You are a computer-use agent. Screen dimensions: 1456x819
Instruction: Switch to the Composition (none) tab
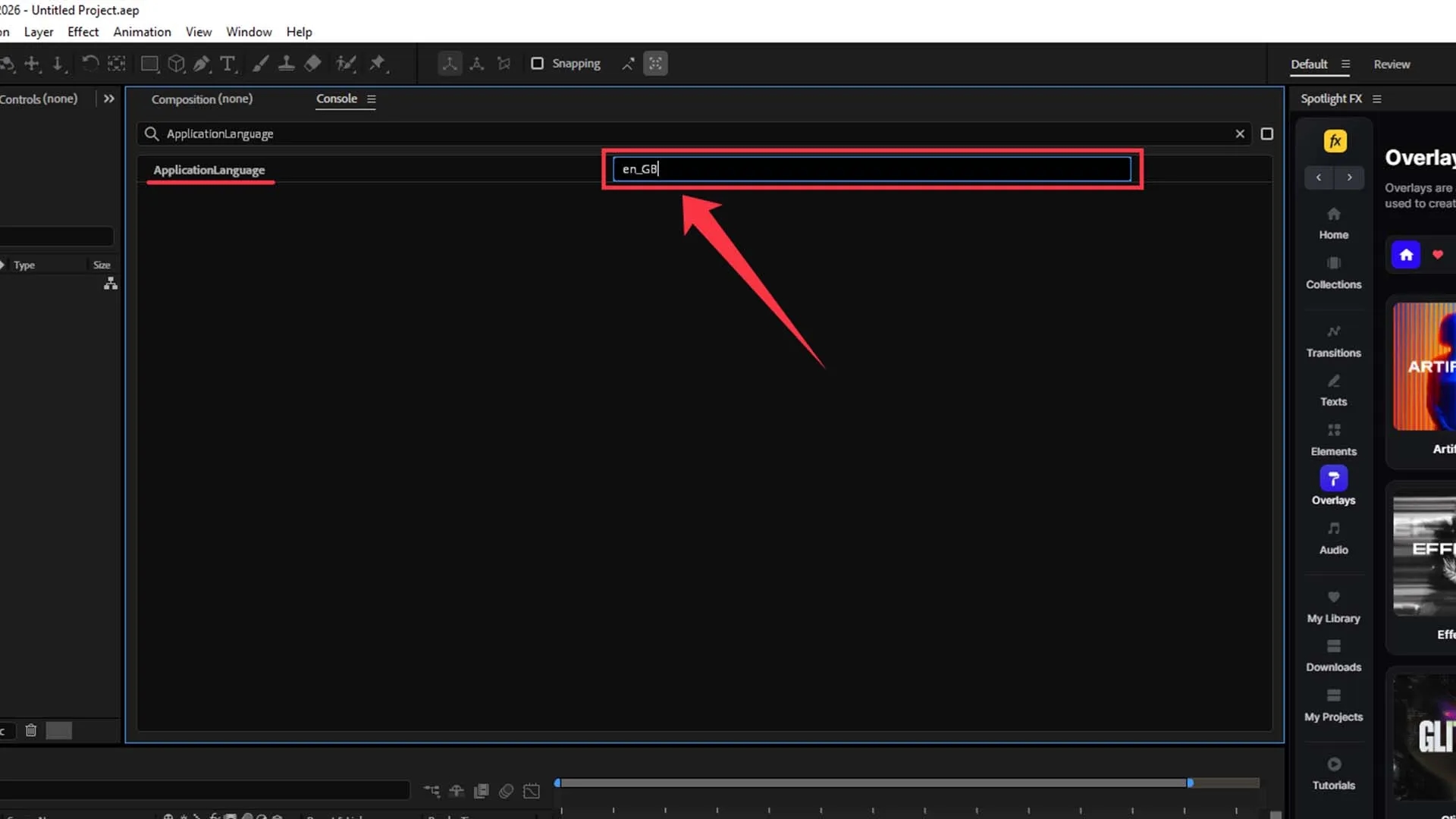[202, 99]
